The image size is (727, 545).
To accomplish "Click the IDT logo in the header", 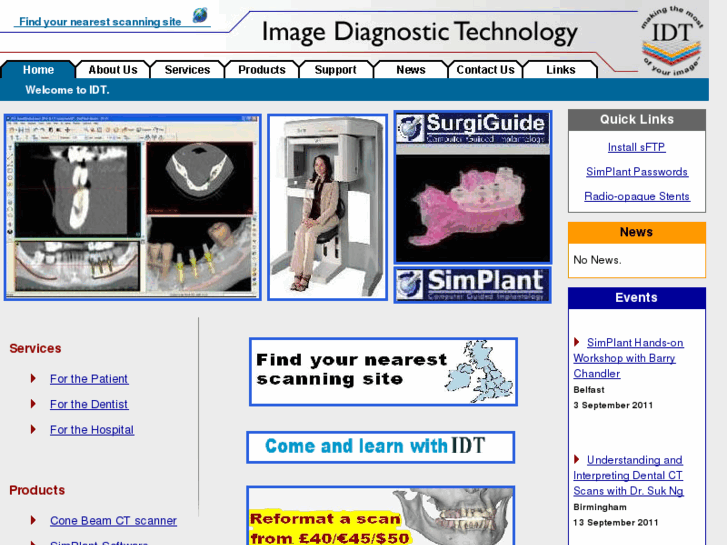I will [672, 41].
